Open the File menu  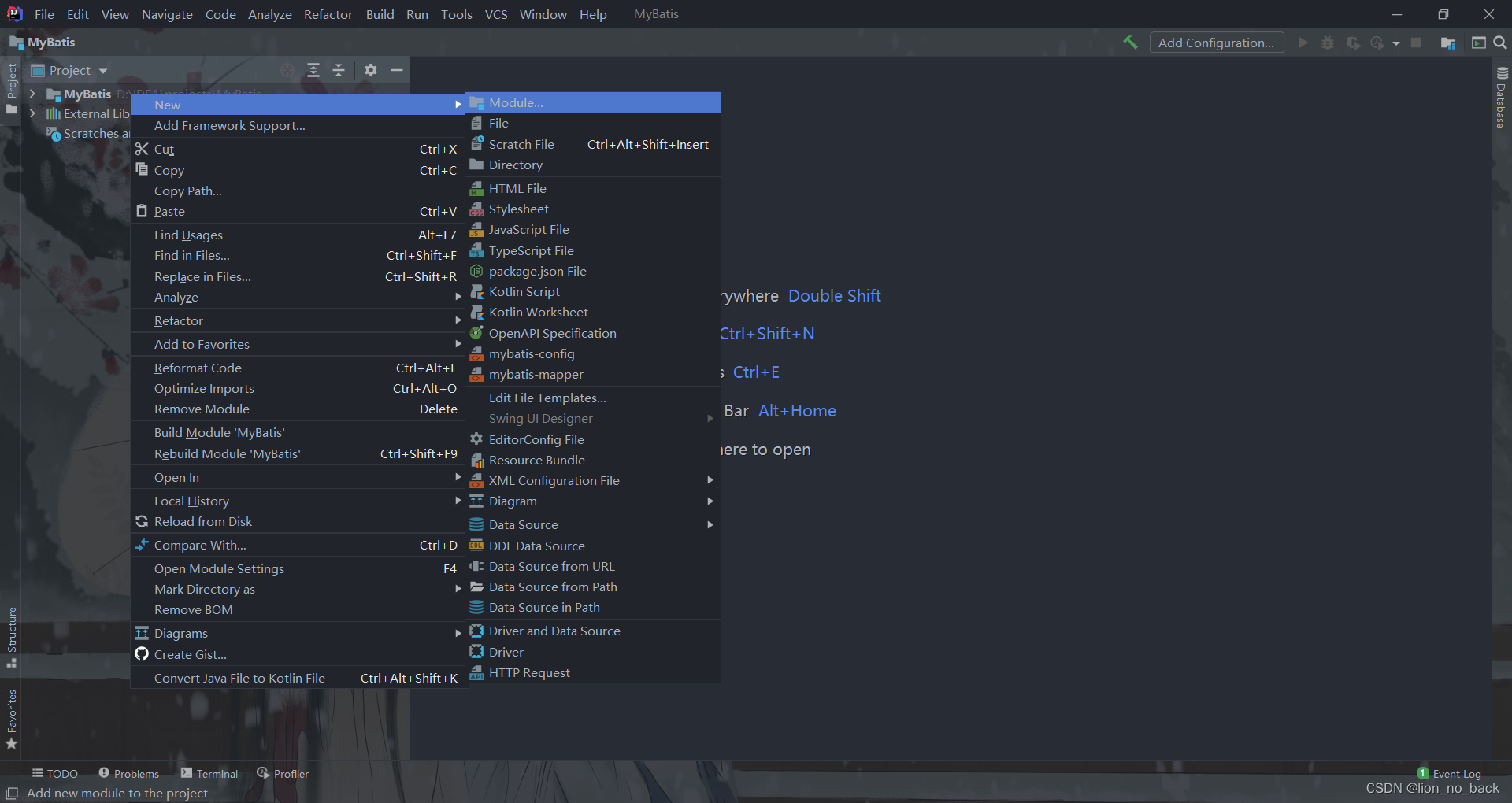point(44,14)
